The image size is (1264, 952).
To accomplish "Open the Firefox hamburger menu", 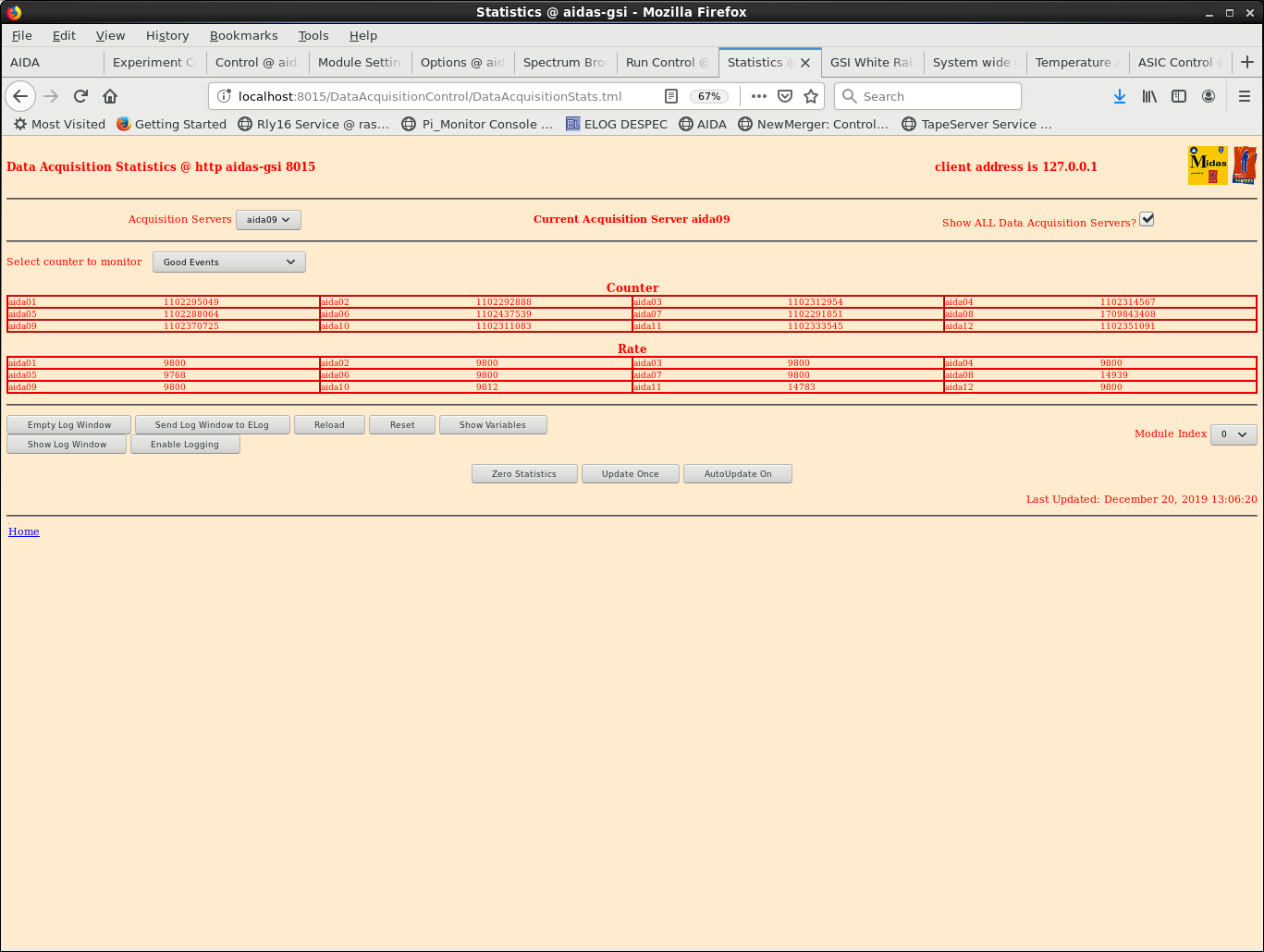I will point(1244,96).
